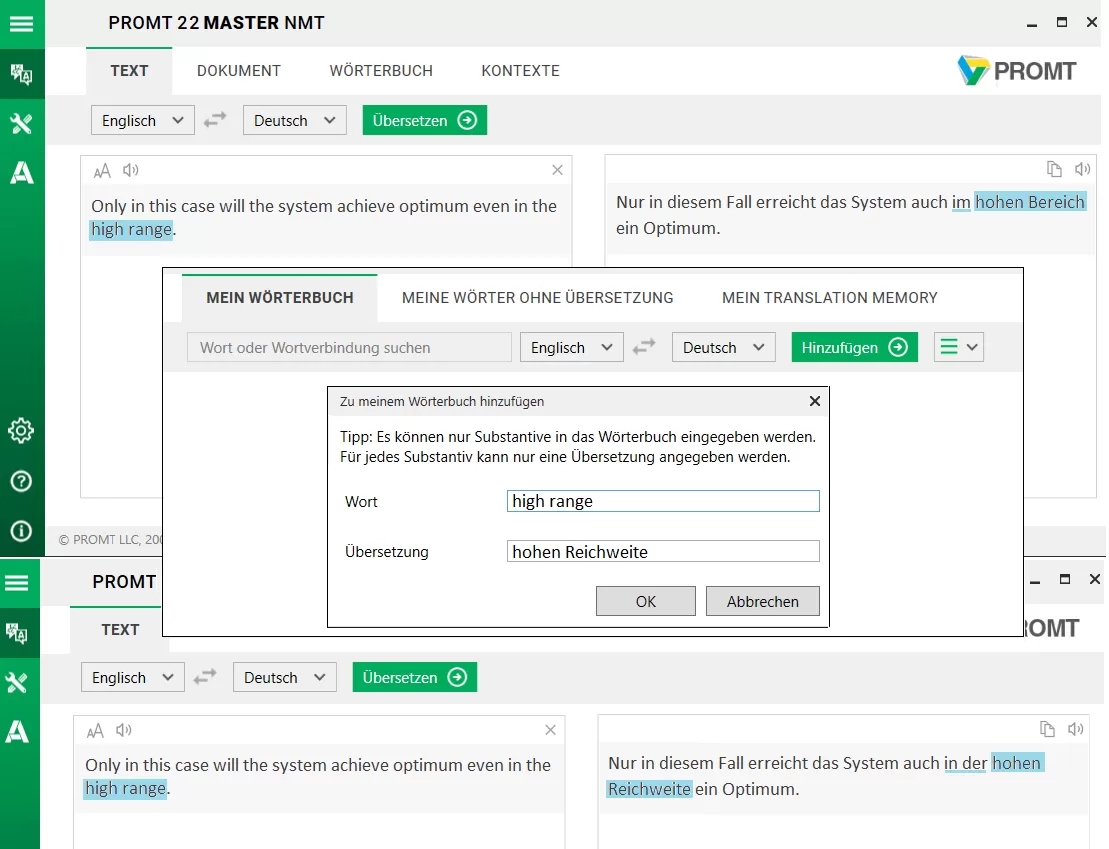
Task: Click underlined in der in bottom translation
Action: point(965,763)
